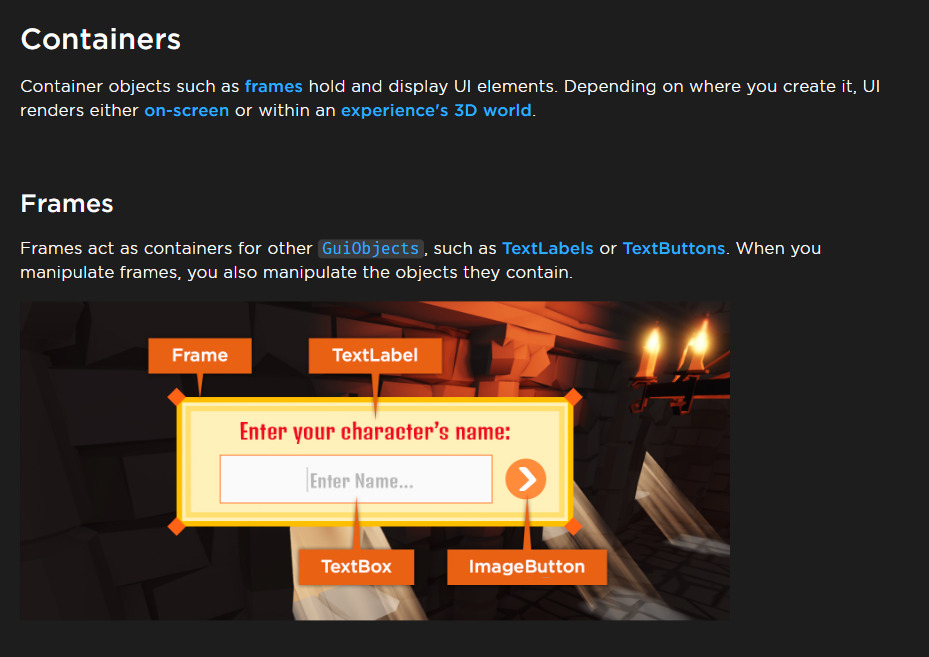The width and height of the screenshot is (929, 657).
Task: Click the GuiObjects code reference
Action: 371,248
